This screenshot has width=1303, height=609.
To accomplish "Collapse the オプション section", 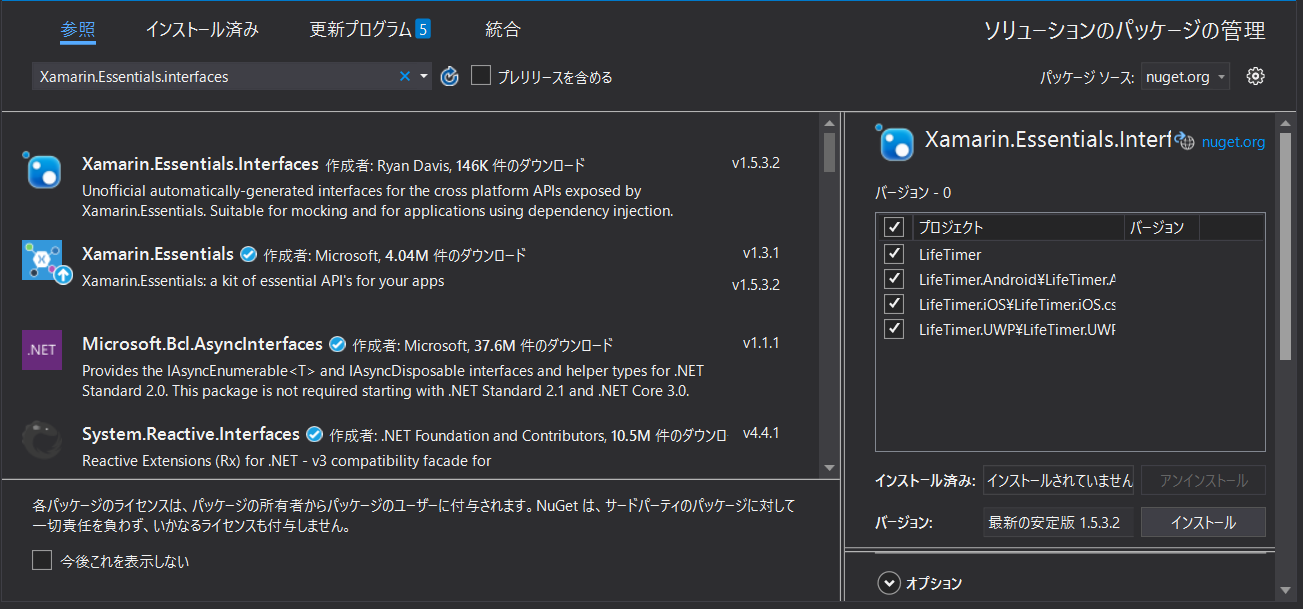I will point(888,582).
